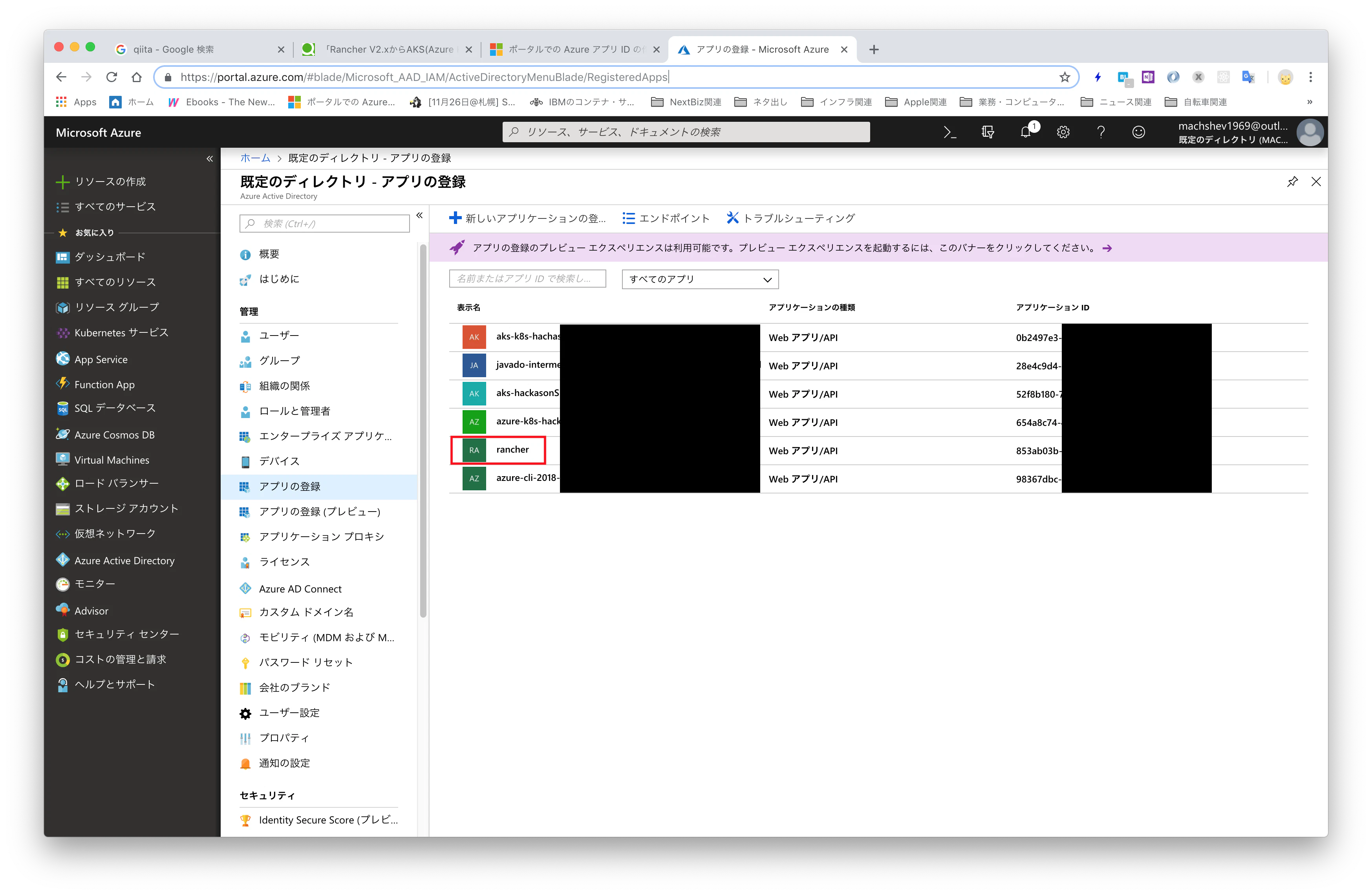This screenshot has height=895, width=1372.
Task: Open Virtual Machines in sidebar
Action: (102, 460)
